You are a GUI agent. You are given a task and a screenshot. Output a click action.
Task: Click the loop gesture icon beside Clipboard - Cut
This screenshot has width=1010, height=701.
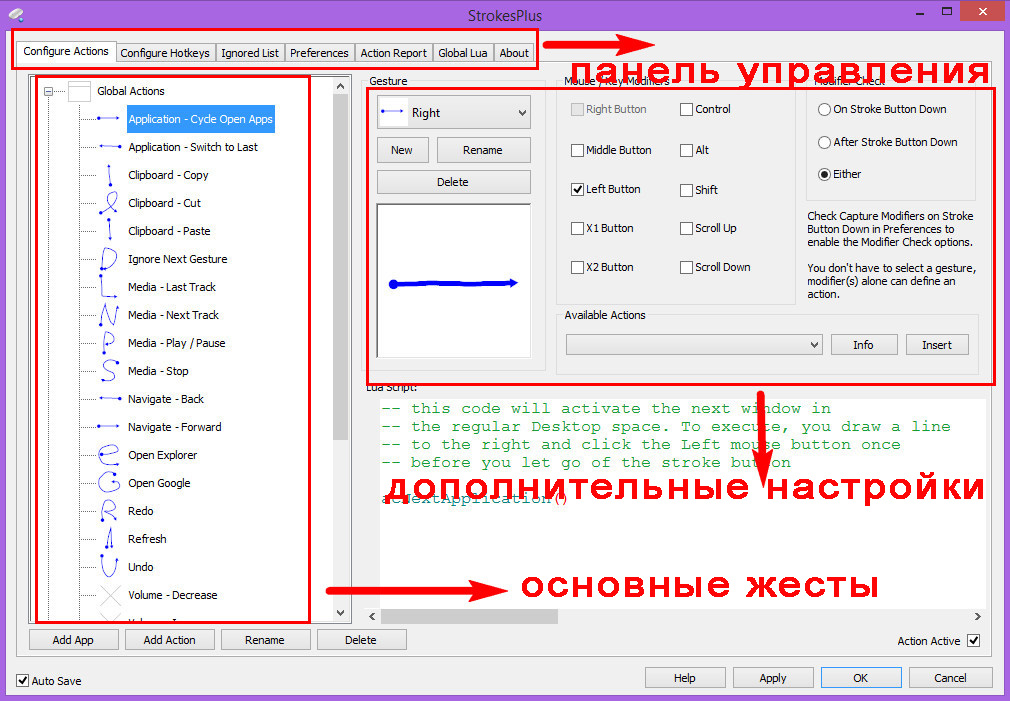(109, 203)
